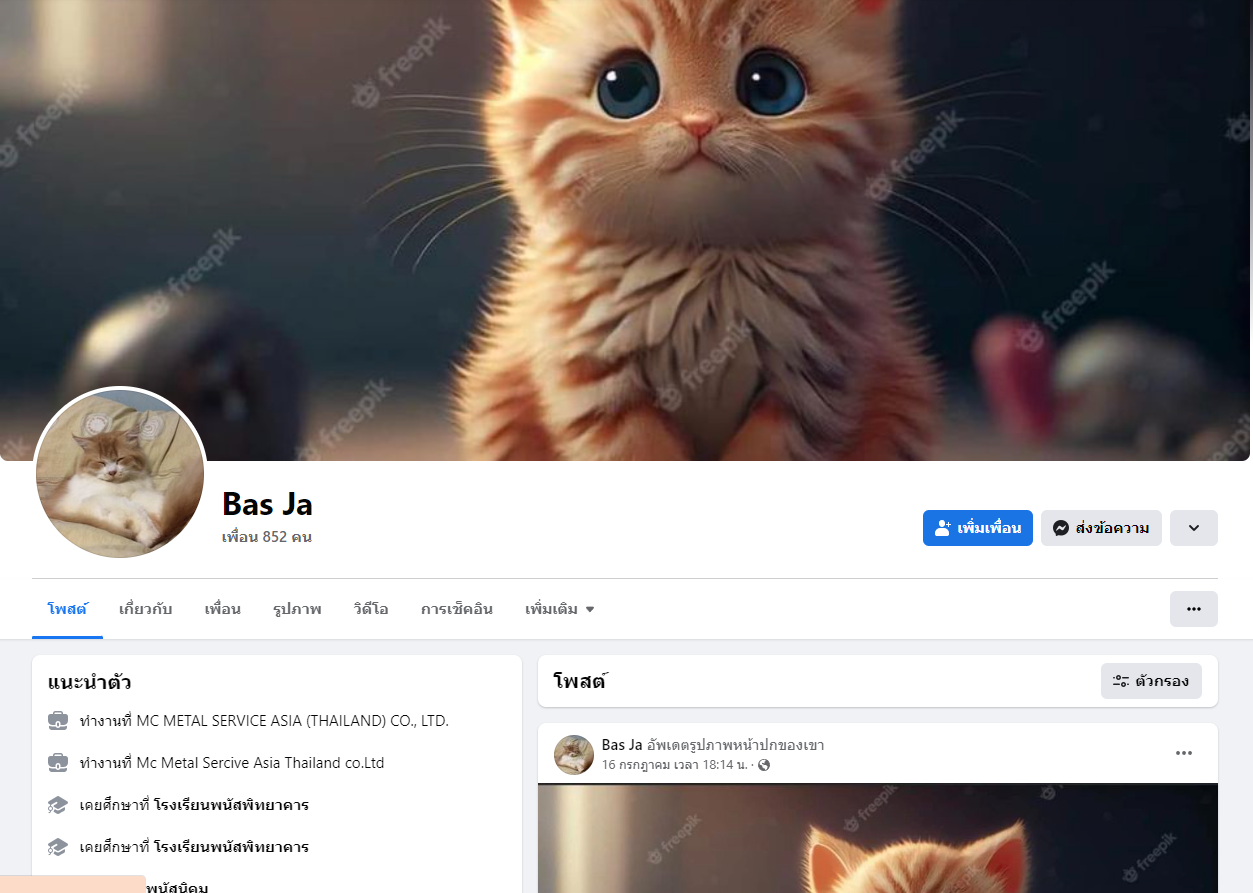Open the kitten cover photo

[626, 230]
